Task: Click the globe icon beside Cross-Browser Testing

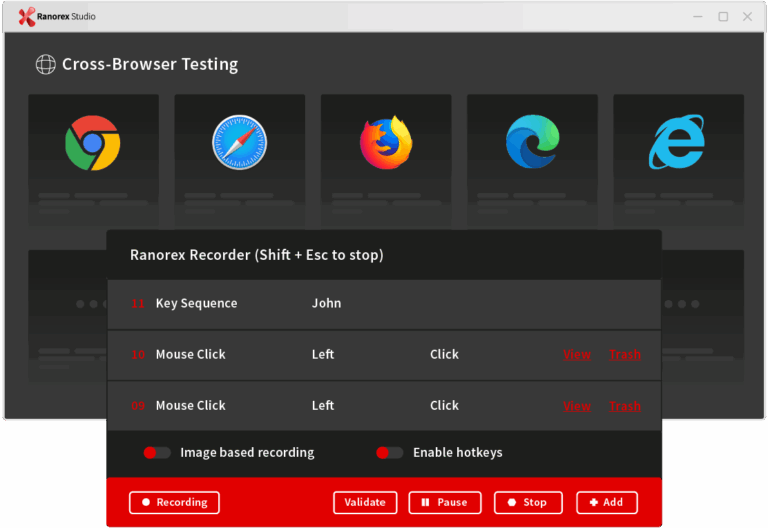Action: [x=46, y=64]
